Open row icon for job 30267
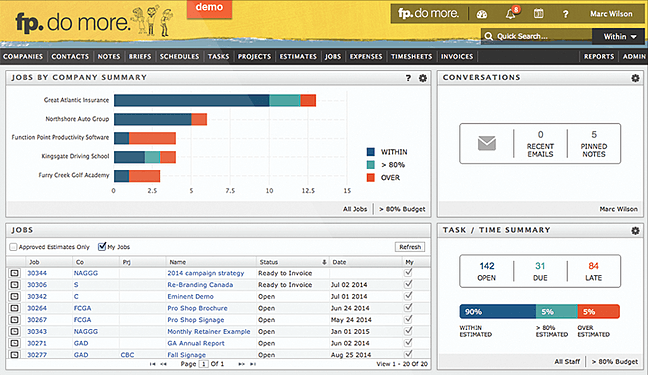Screen dimensions: 648x375 click(14, 320)
